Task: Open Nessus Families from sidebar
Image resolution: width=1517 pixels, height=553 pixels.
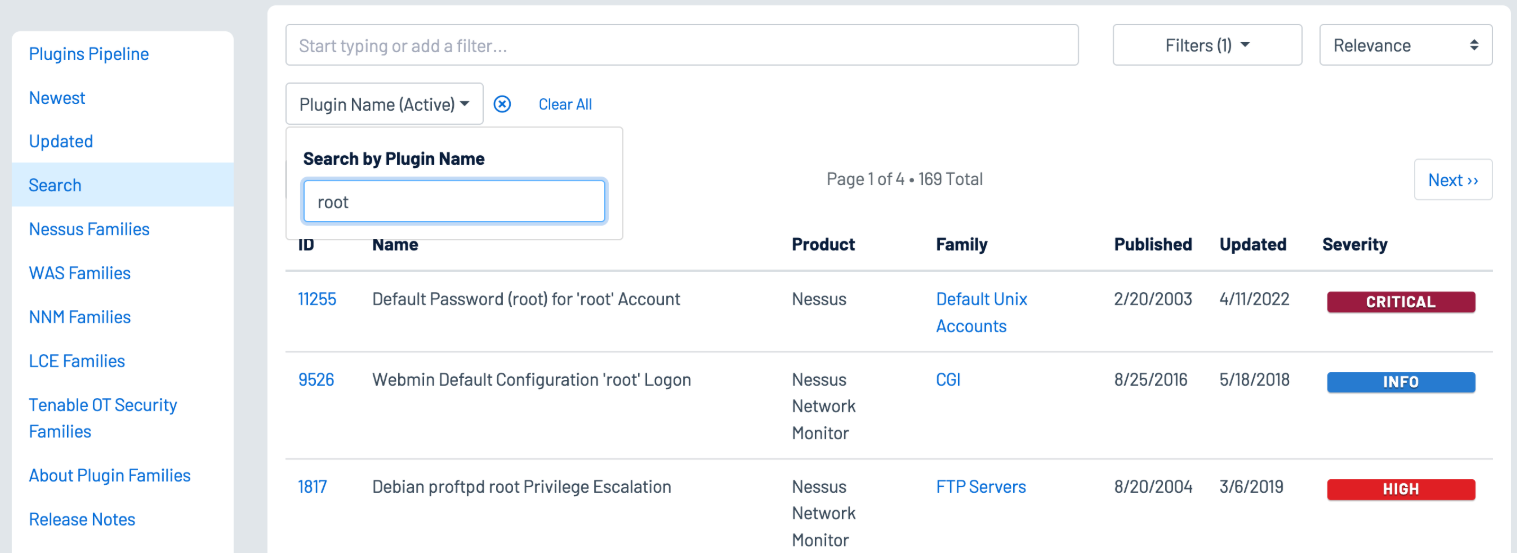Action: coord(89,229)
